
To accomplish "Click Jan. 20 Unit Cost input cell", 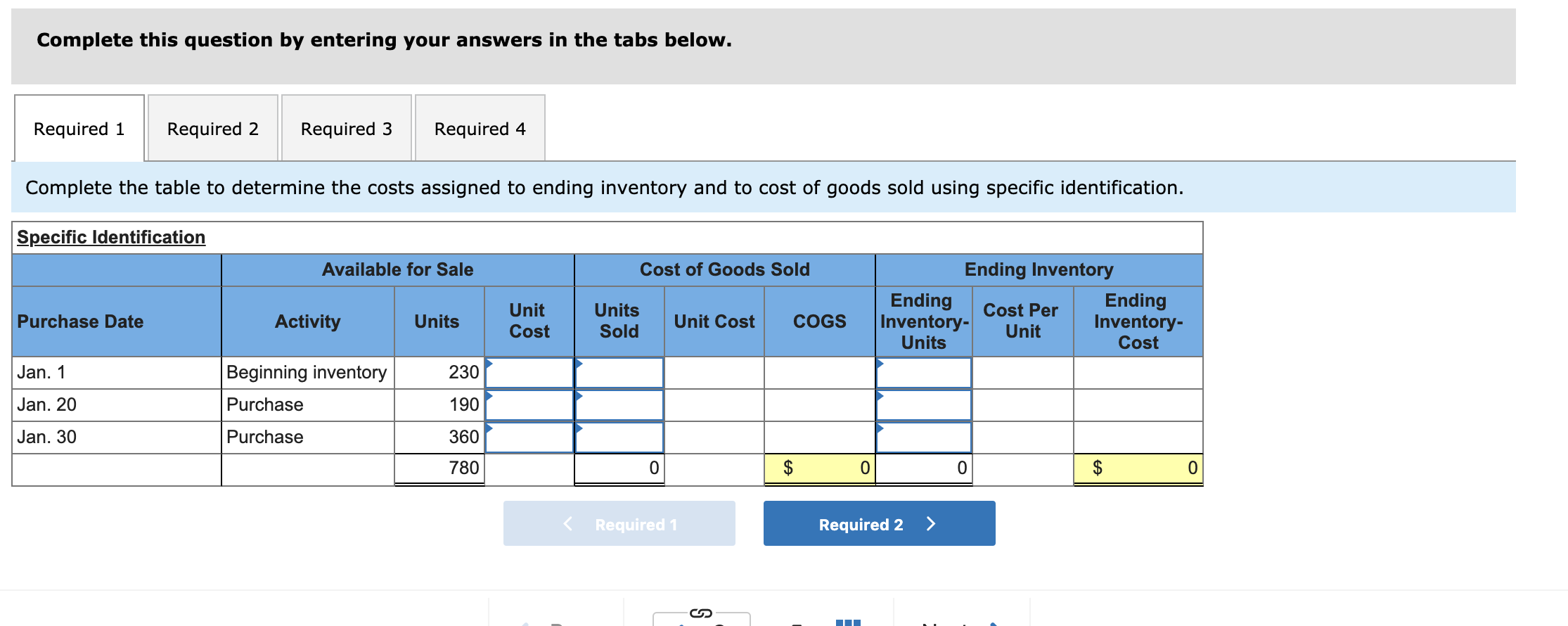I will (x=529, y=405).
